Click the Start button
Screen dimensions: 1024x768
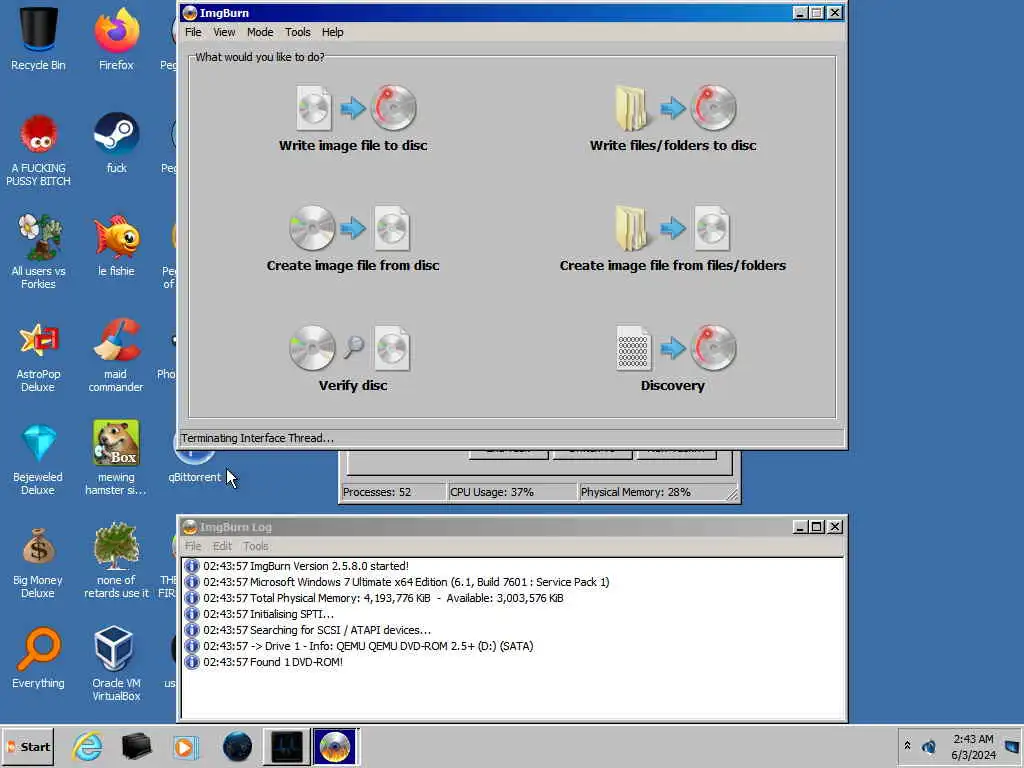point(28,746)
